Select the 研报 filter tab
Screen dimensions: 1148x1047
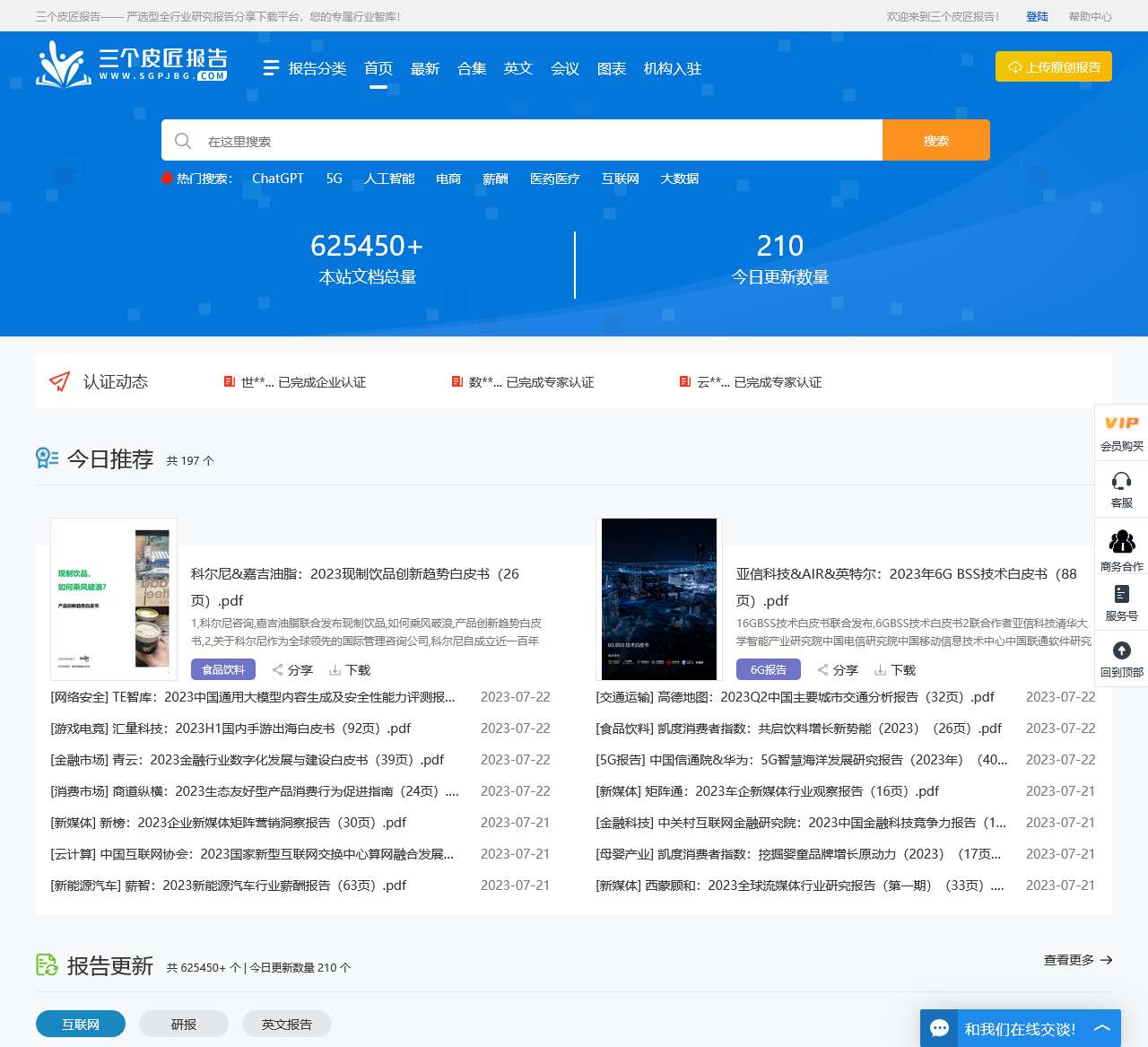coord(183,1024)
